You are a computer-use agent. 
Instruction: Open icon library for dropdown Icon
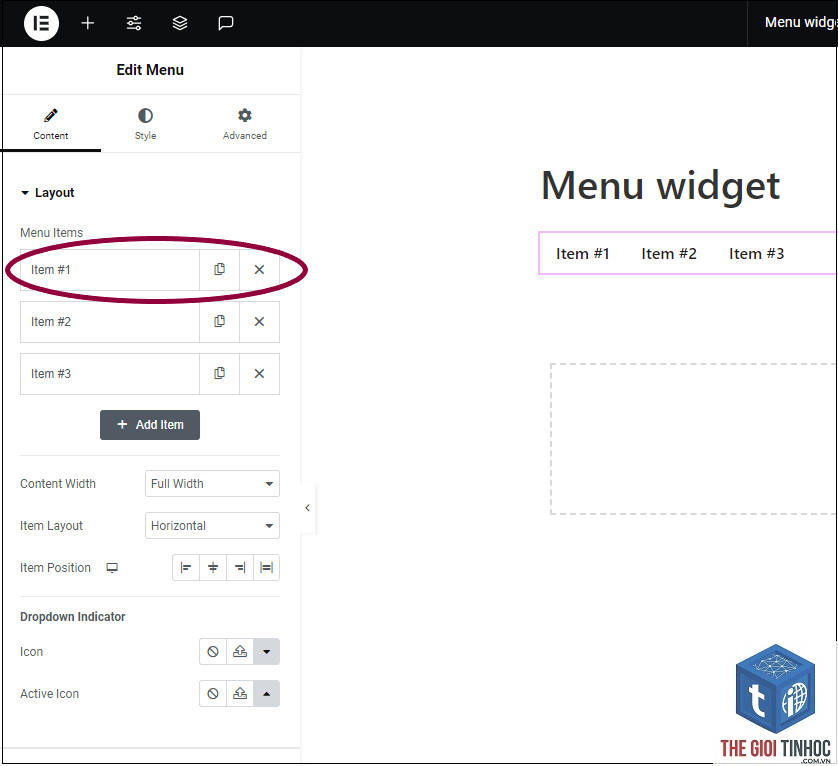[266, 652]
